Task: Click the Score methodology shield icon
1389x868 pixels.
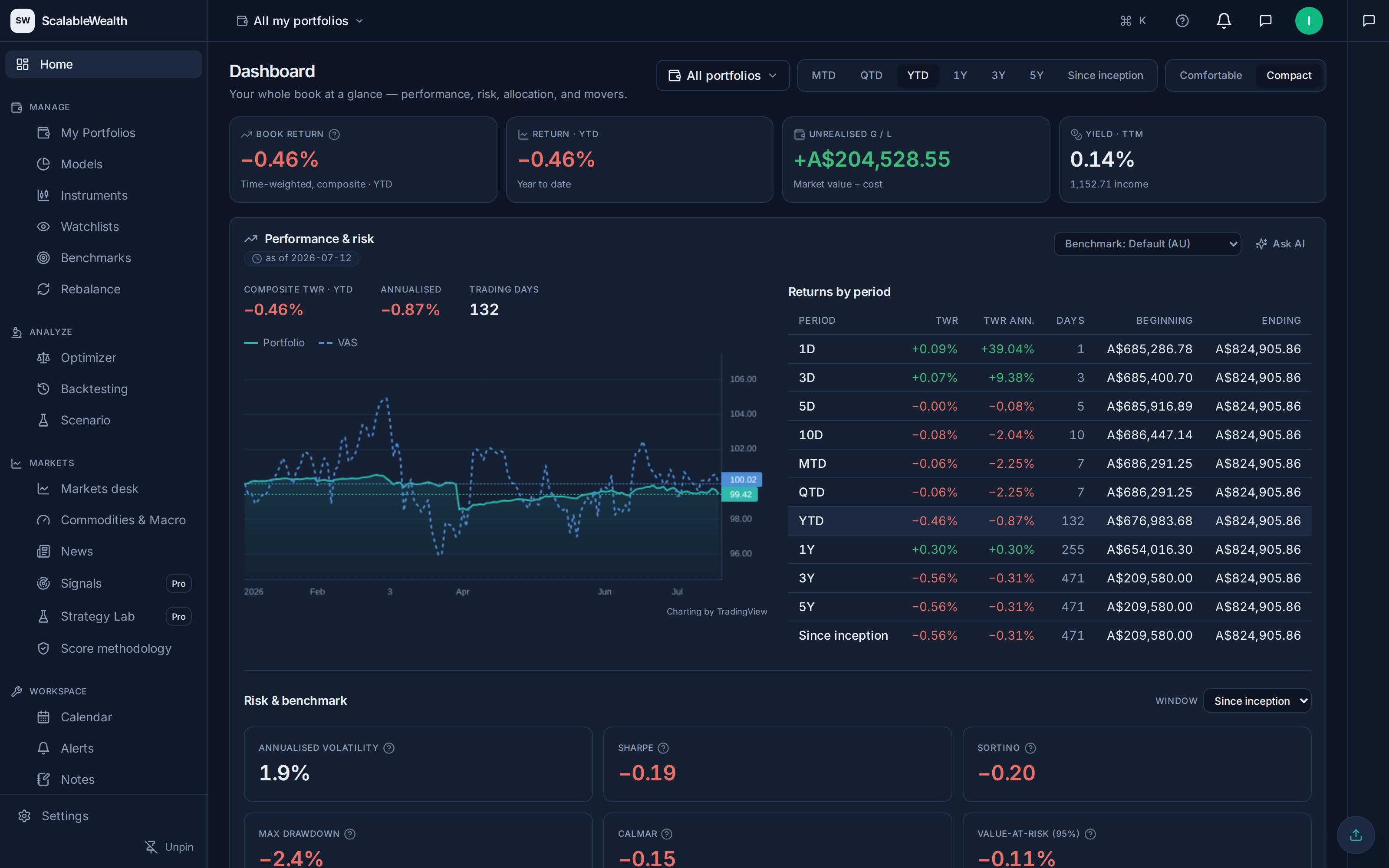Action: (x=43, y=648)
